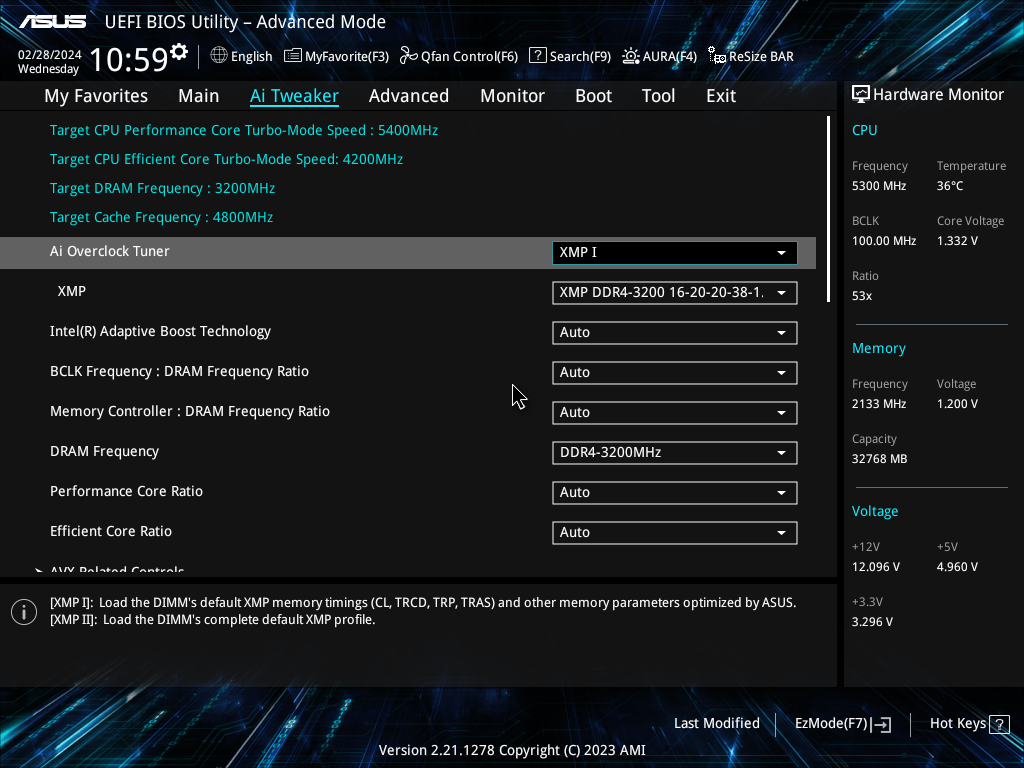This screenshot has width=1024, height=768.
Task: Click the Hot Keys question mark icon
Action: coord(997,724)
